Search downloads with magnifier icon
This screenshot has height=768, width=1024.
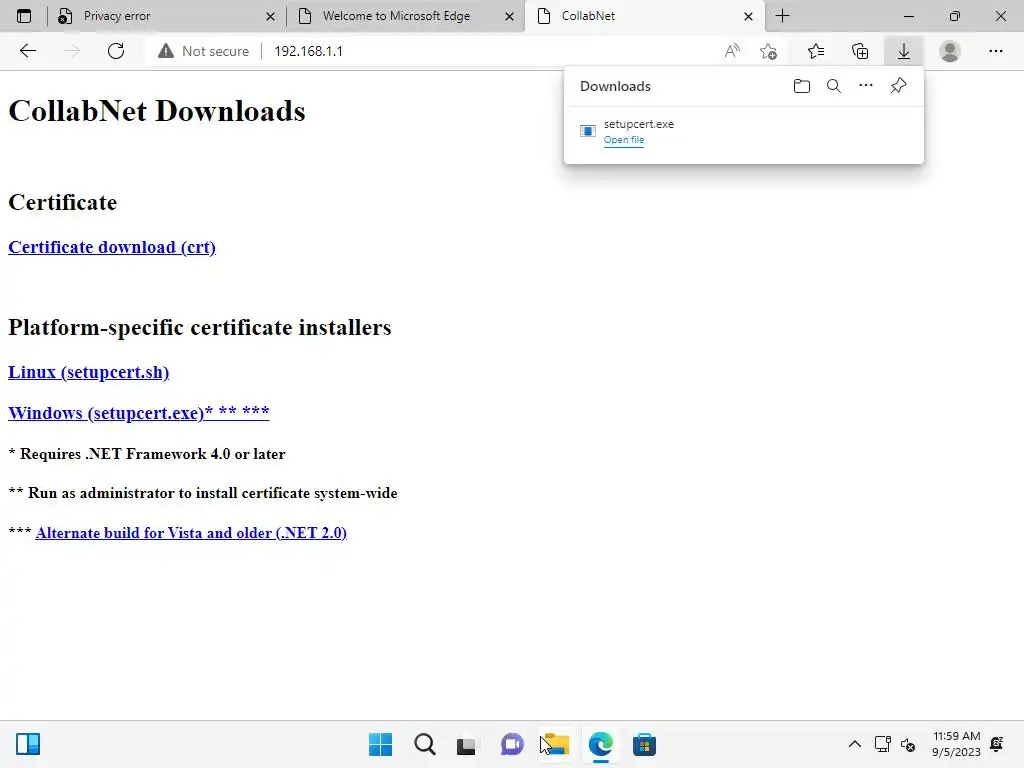click(x=834, y=86)
